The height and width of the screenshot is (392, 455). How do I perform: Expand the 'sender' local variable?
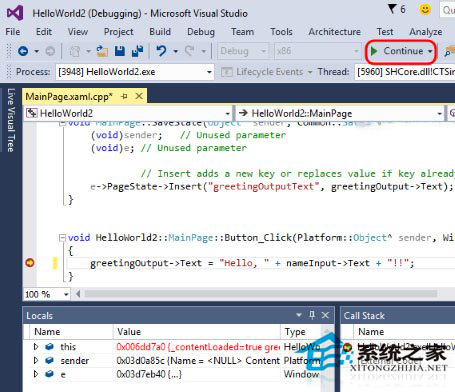(36, 360)
